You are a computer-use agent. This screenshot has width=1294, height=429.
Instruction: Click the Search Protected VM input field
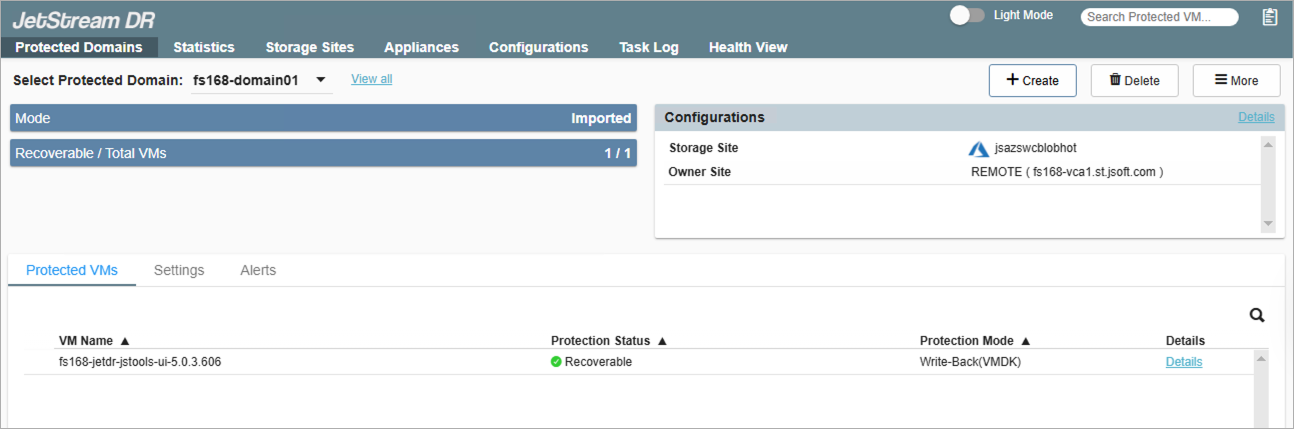(x=1159, y=17)
